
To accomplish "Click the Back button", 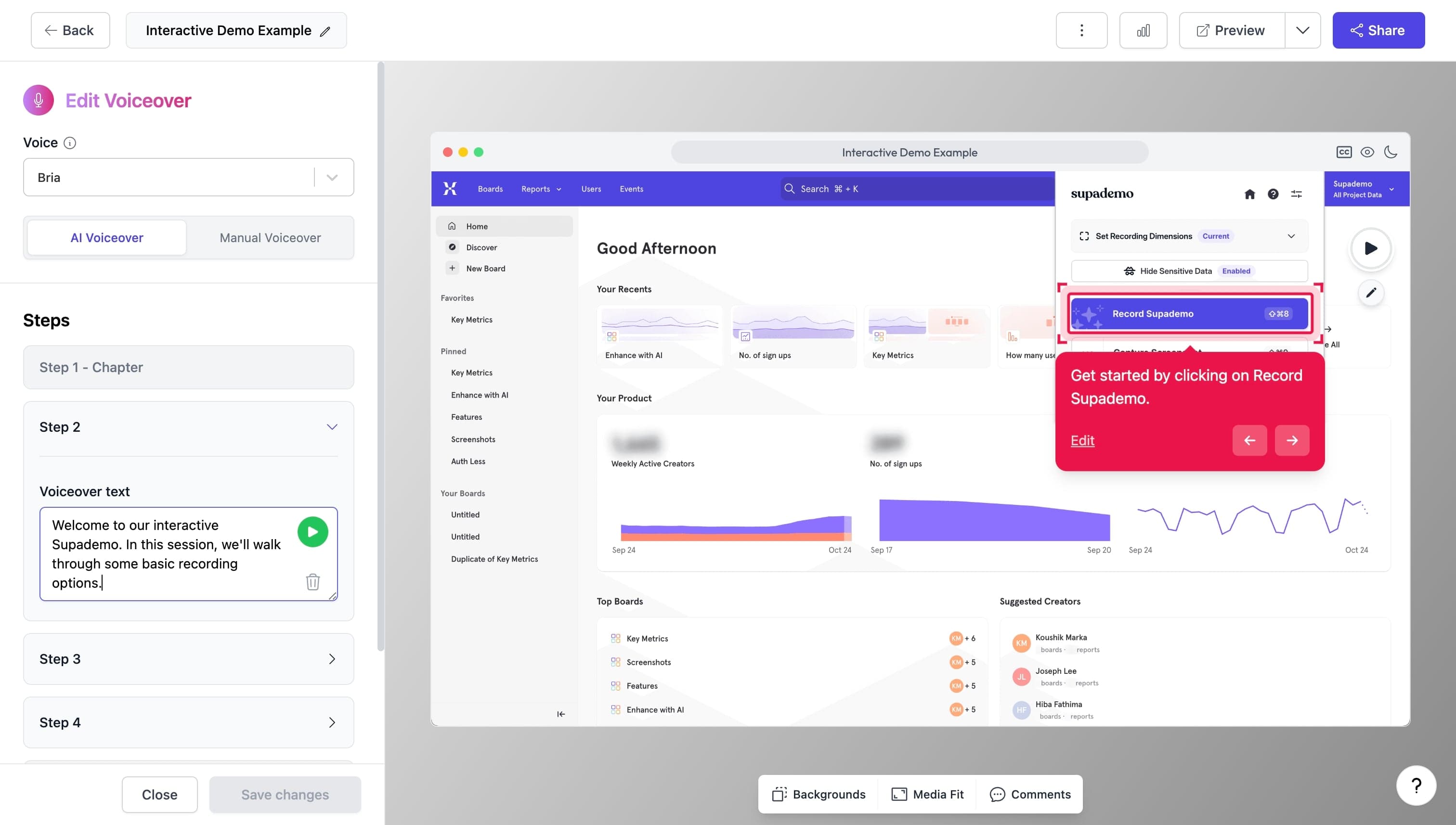I will click(x=70, y=30).
